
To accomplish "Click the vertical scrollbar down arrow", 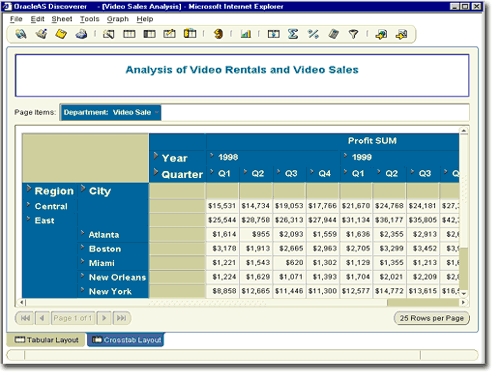I will click(x=464, y=293).
